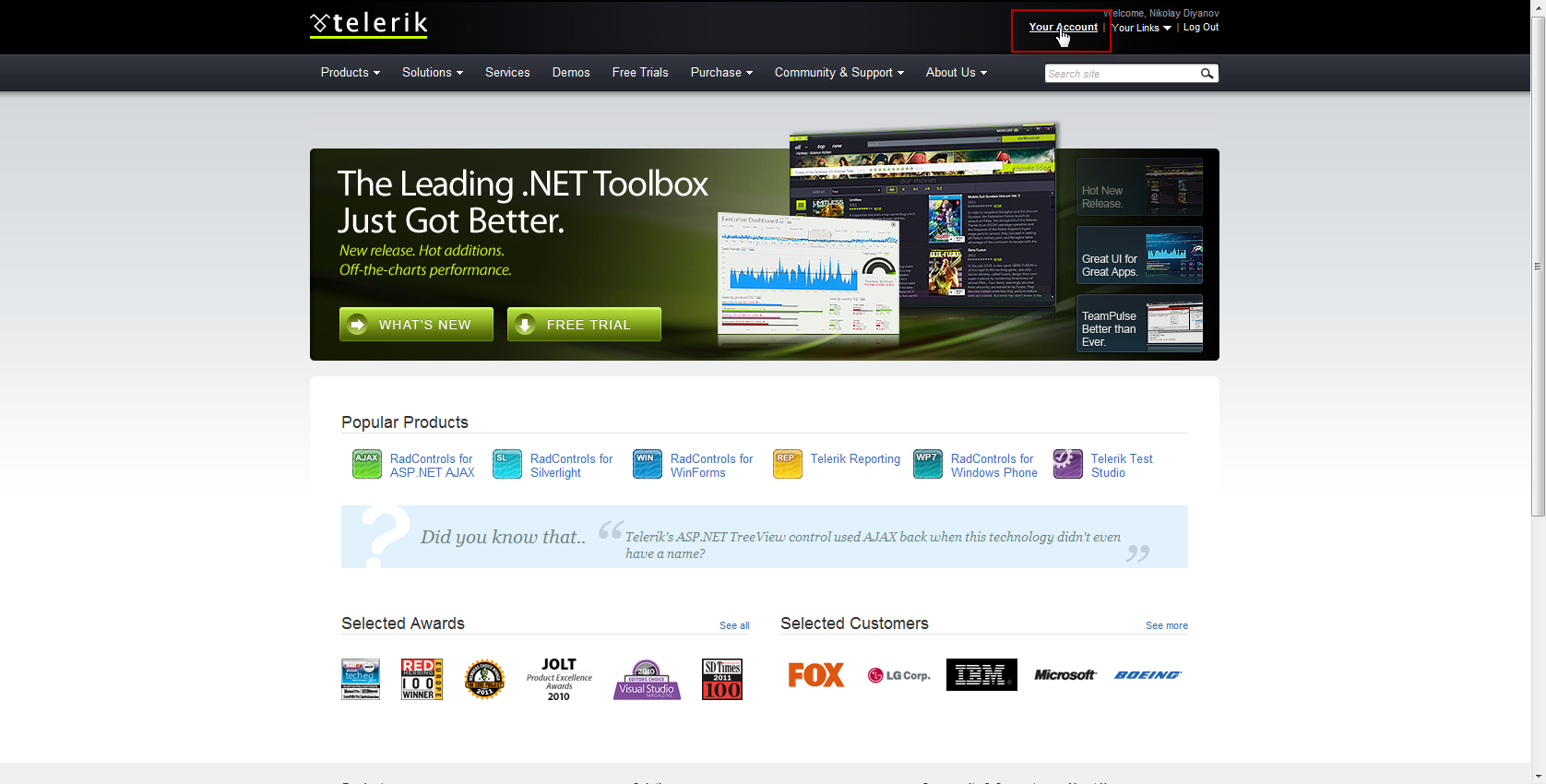
Task: Expand Community & Support menu
Action: point(839,73)
